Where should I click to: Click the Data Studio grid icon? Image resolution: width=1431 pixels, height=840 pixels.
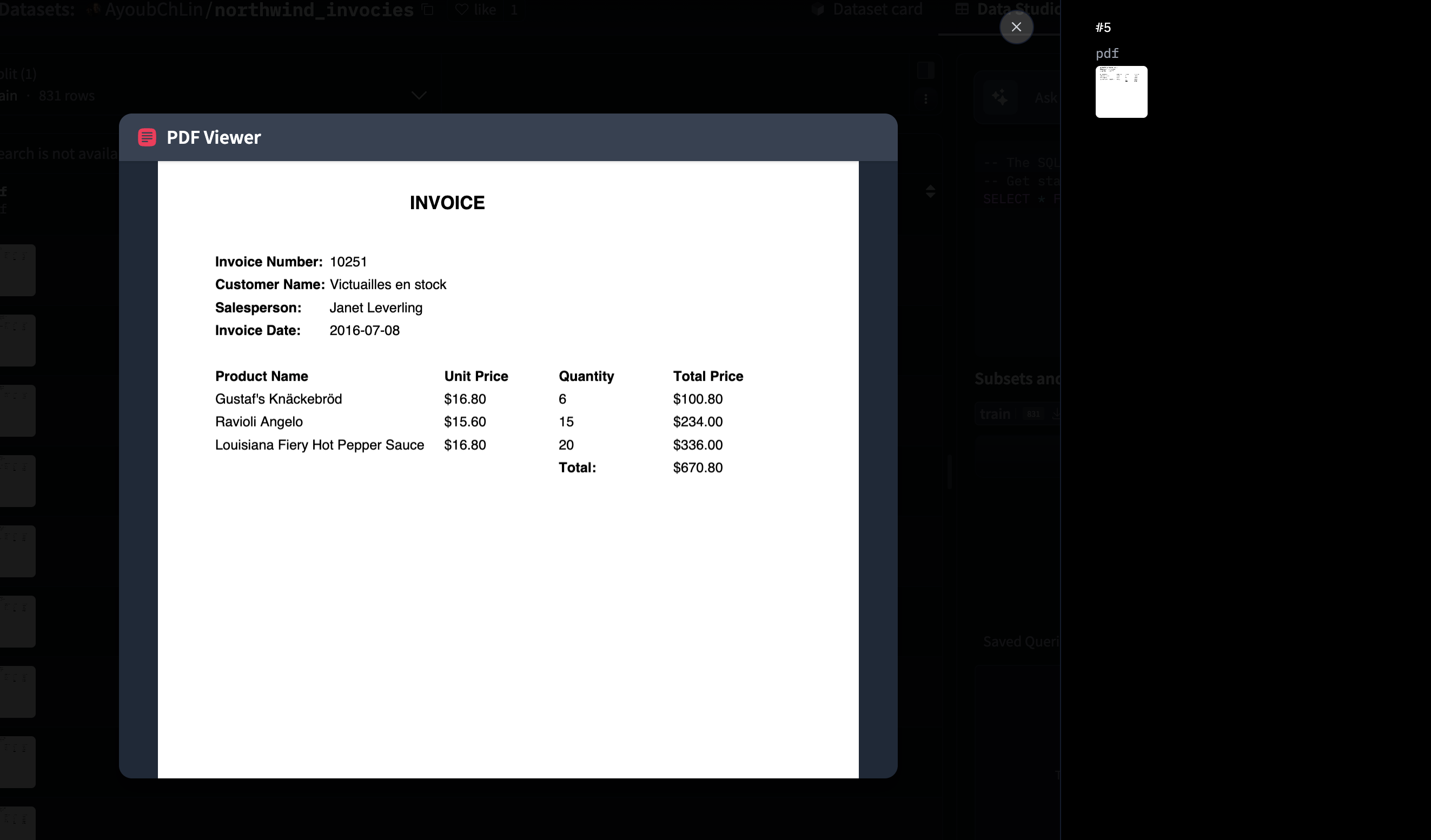962,9
